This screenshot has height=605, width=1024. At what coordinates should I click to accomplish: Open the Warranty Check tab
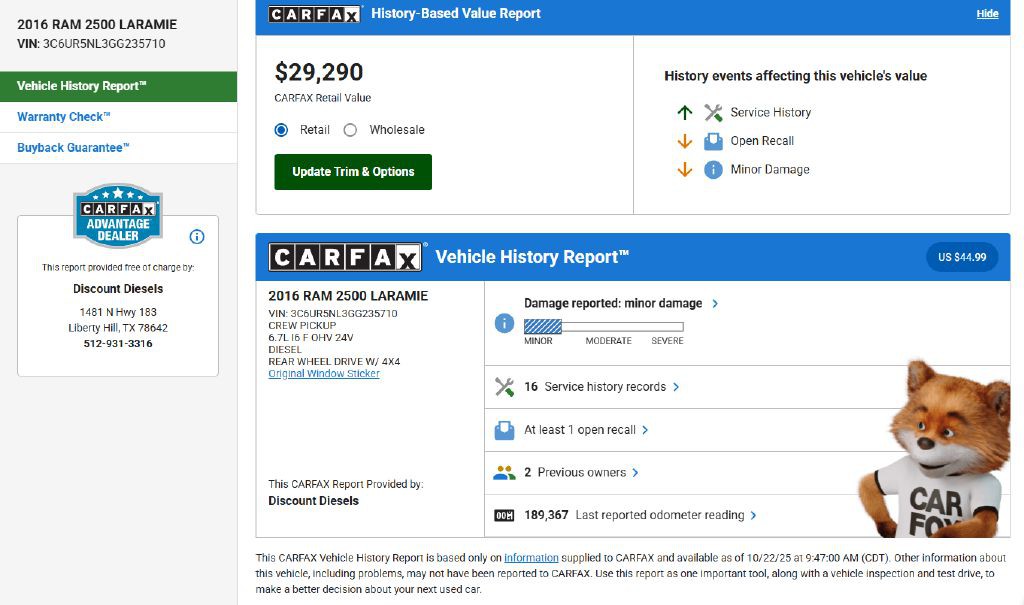pos(64,117)
